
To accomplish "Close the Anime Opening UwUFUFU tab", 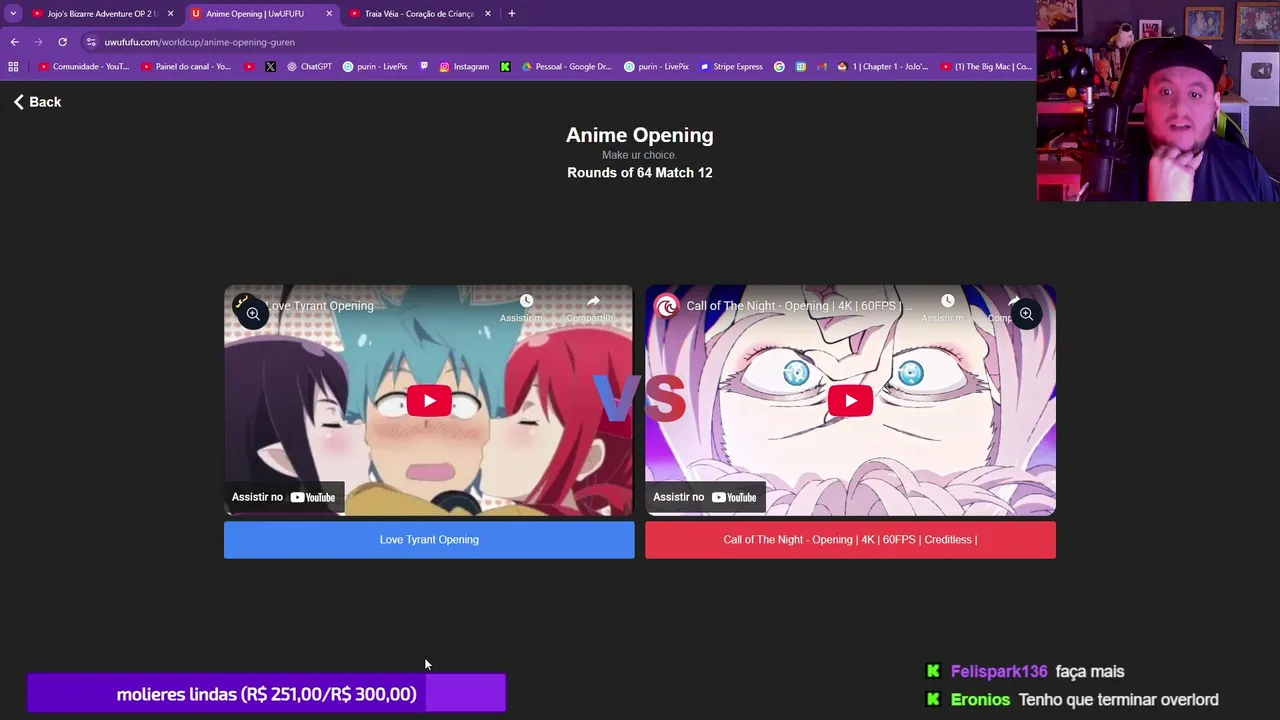I will click(329, 14).
